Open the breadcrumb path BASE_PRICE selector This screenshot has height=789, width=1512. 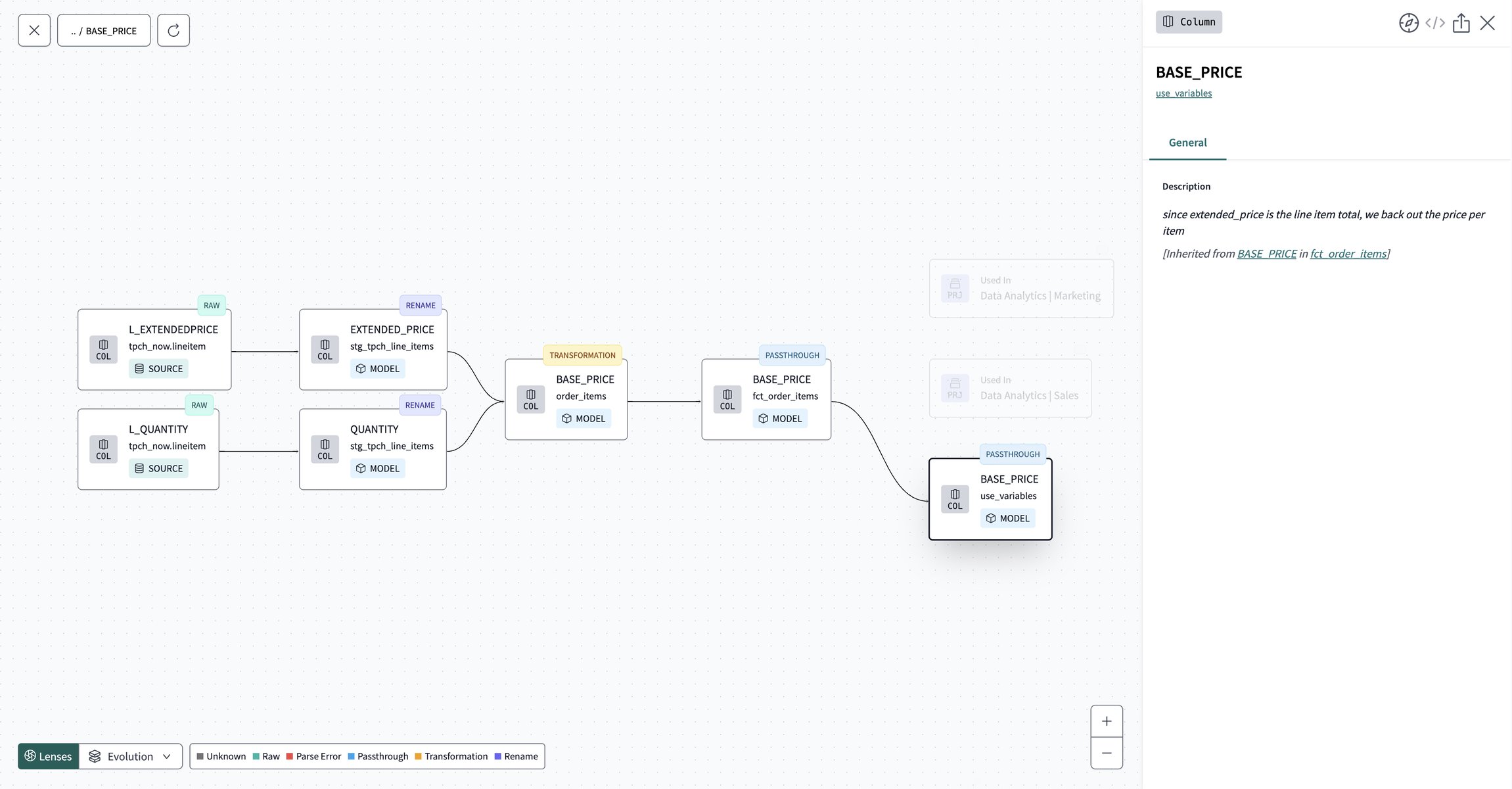[103, 30]
